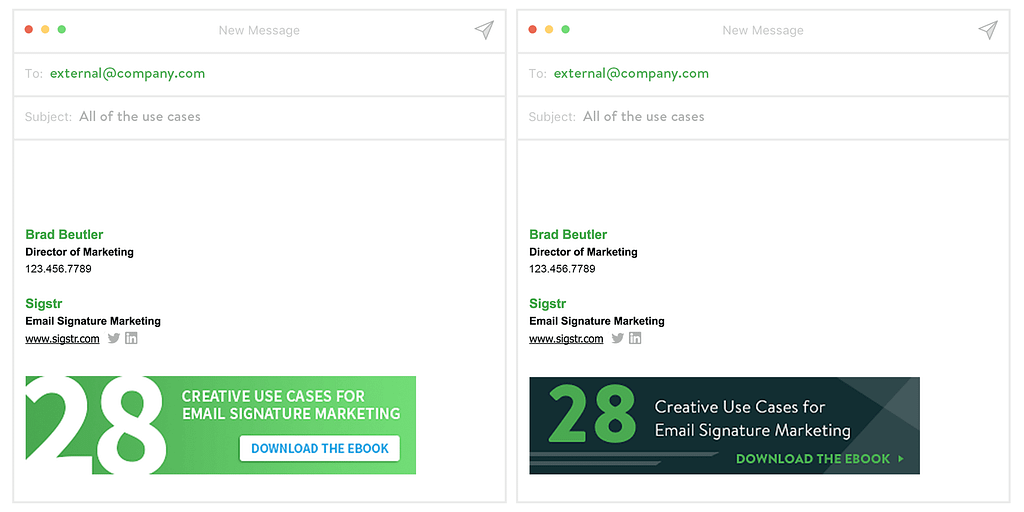Click the green 28 banner image
The height and width of the screenshot is (512, 1024).
tap(221, 425)
